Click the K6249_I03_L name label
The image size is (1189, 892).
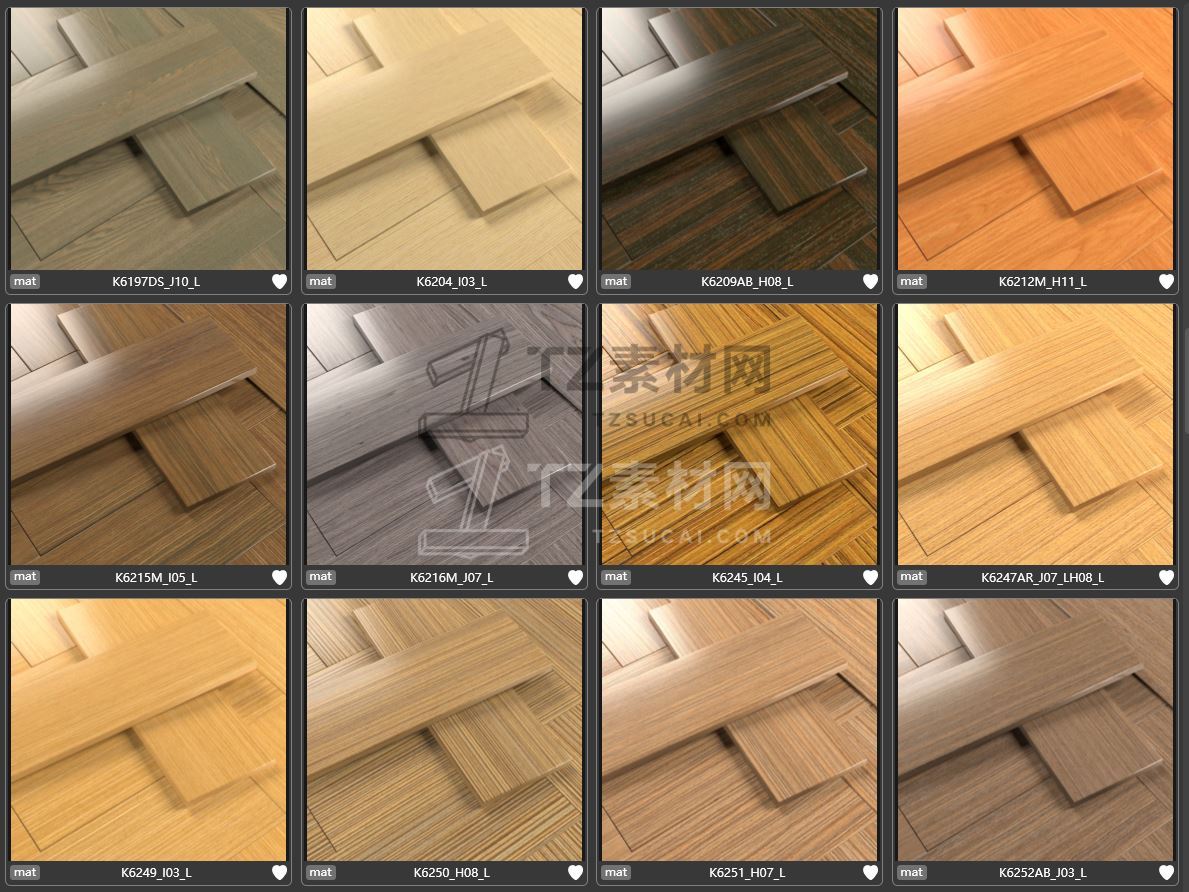coord(156,872)
